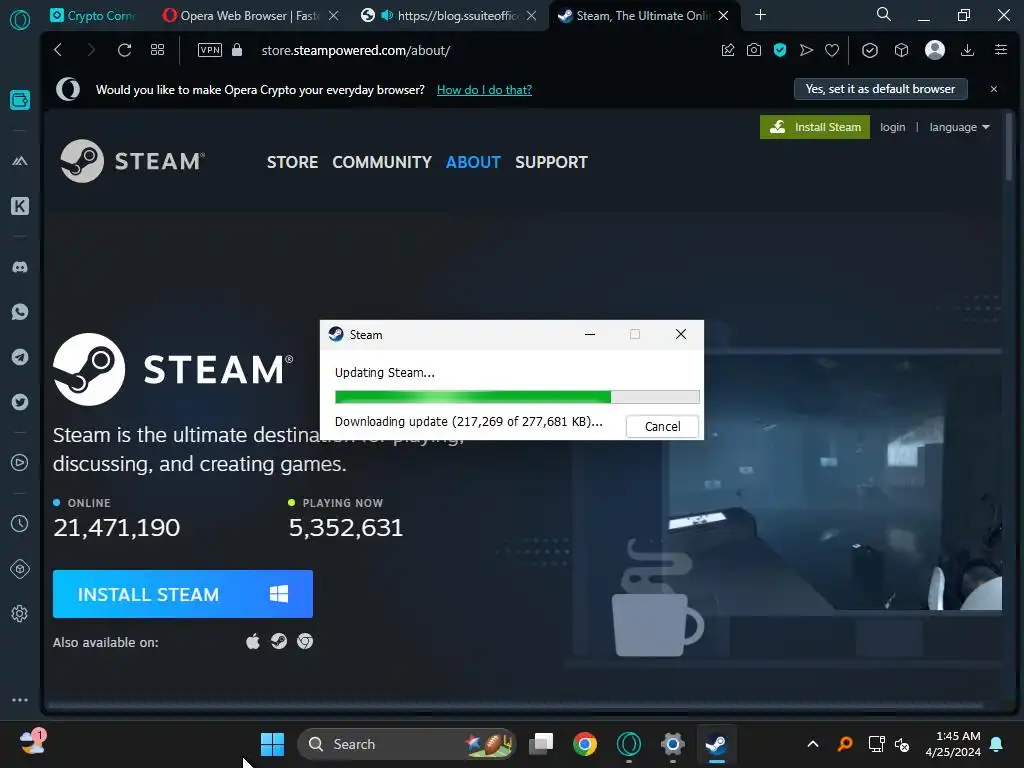This screenshot has width=1024, height=768.
Task: Open the share page icon in toolbar
Action: click(728, 50)
